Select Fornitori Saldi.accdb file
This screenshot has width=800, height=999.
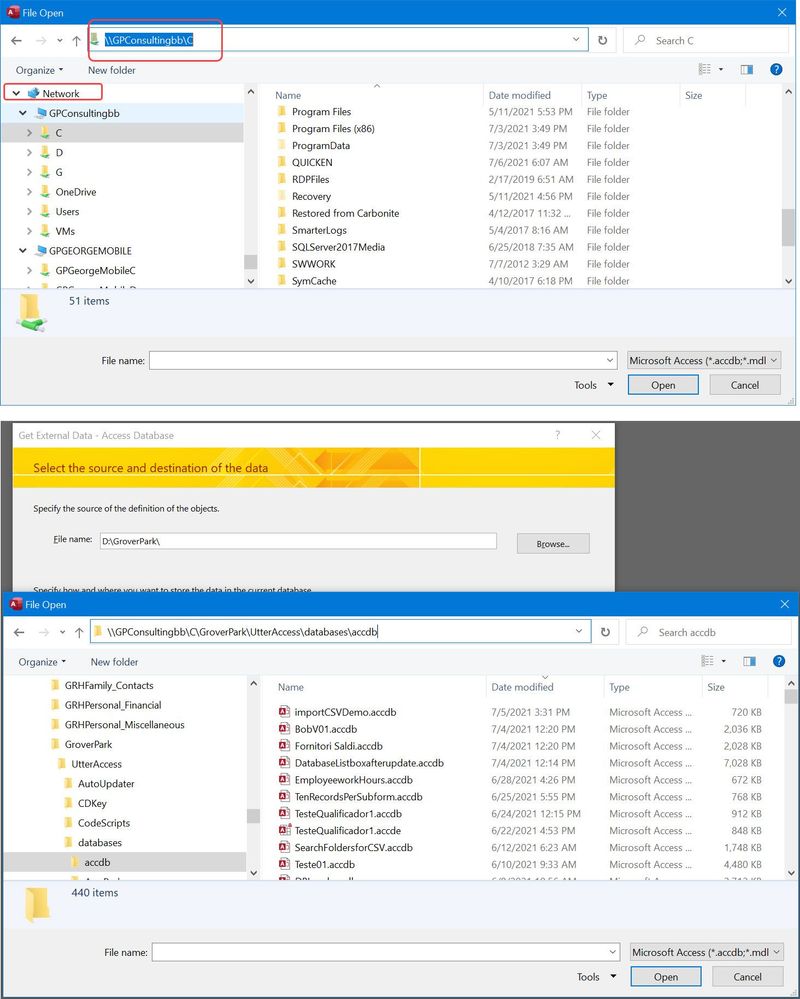[x=338, y=746]
